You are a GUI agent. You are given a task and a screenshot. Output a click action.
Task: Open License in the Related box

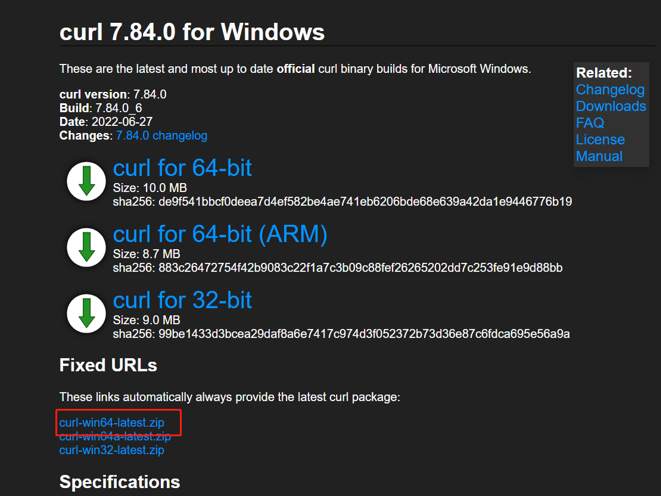tap(600, 139)
